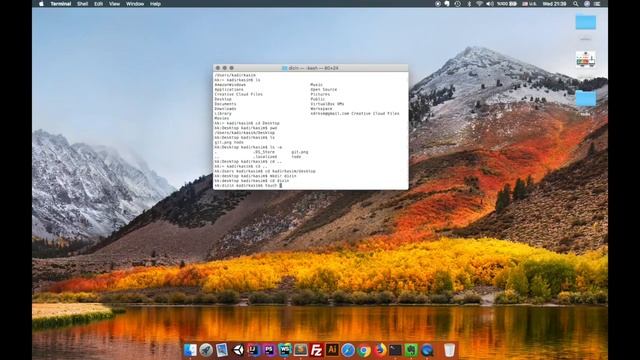Open Preview app in the dock
The width and height of the screenshot is (640, 360).
click(x=222, y=350)
